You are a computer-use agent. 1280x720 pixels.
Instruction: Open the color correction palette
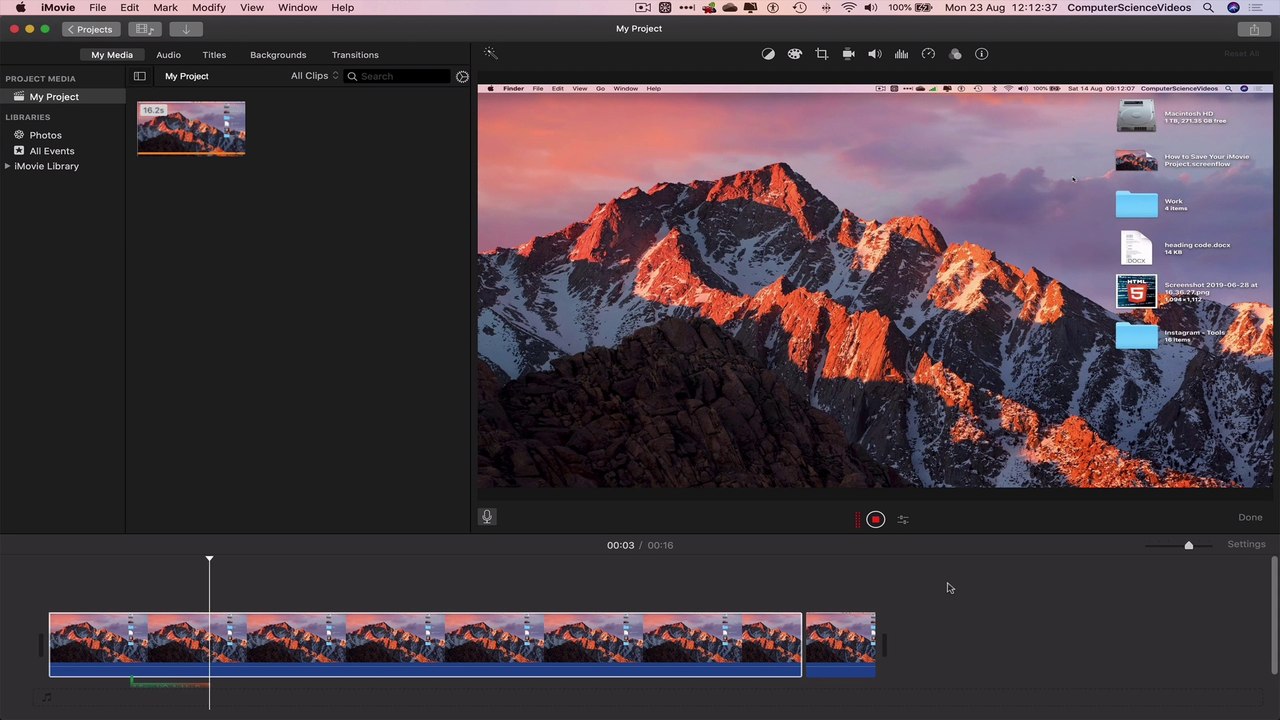point(795,54)
